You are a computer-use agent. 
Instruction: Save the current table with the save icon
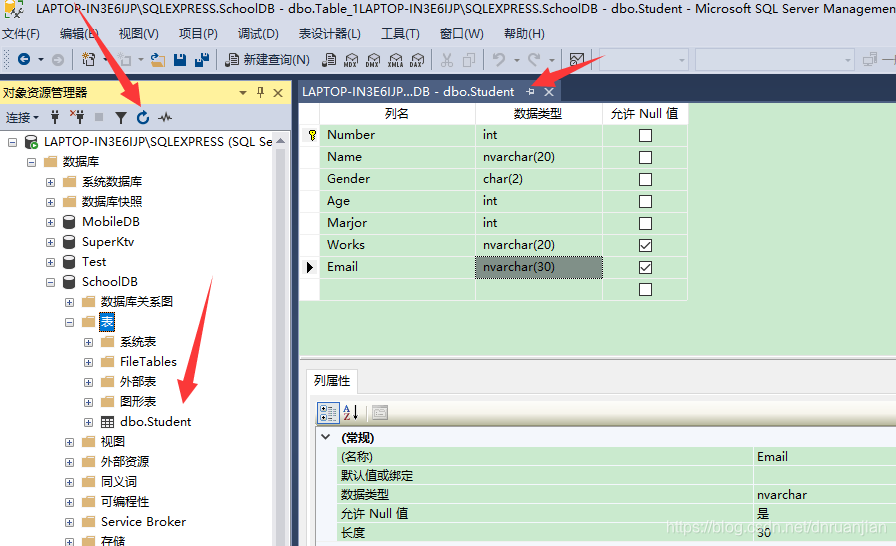[180, 59]
